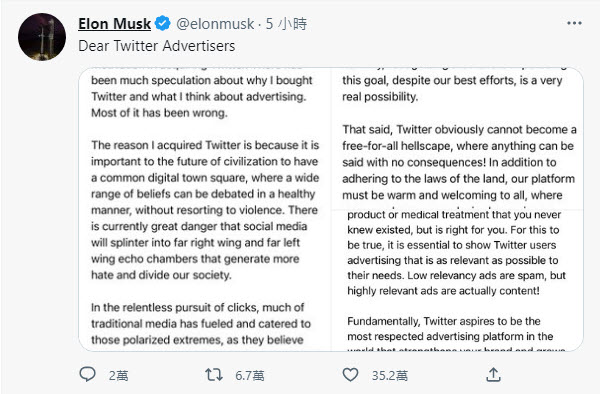Click the paragraph starting 'The reason I acquired'
The width and height of the screenshot is (600, 394).
[205, 210]
